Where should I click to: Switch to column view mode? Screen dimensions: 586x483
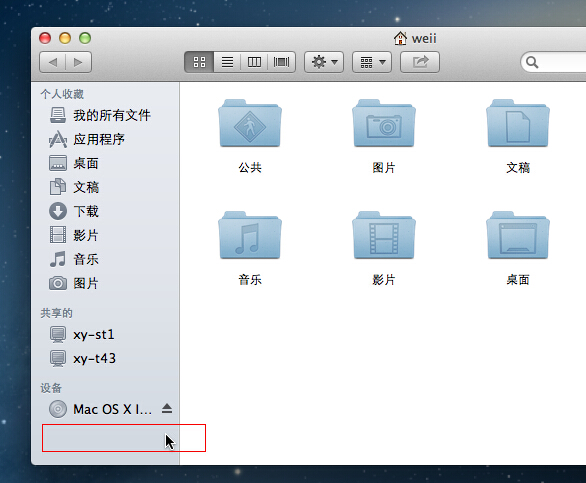click(254, 62)
